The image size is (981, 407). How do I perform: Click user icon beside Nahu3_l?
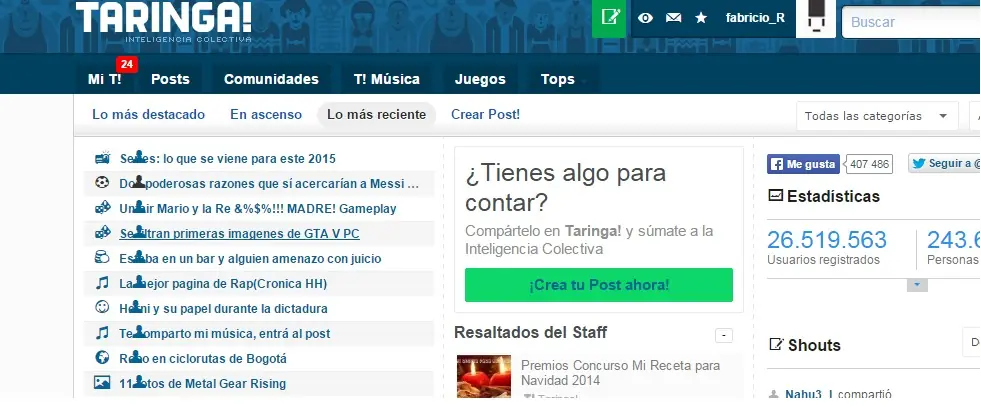774,394
